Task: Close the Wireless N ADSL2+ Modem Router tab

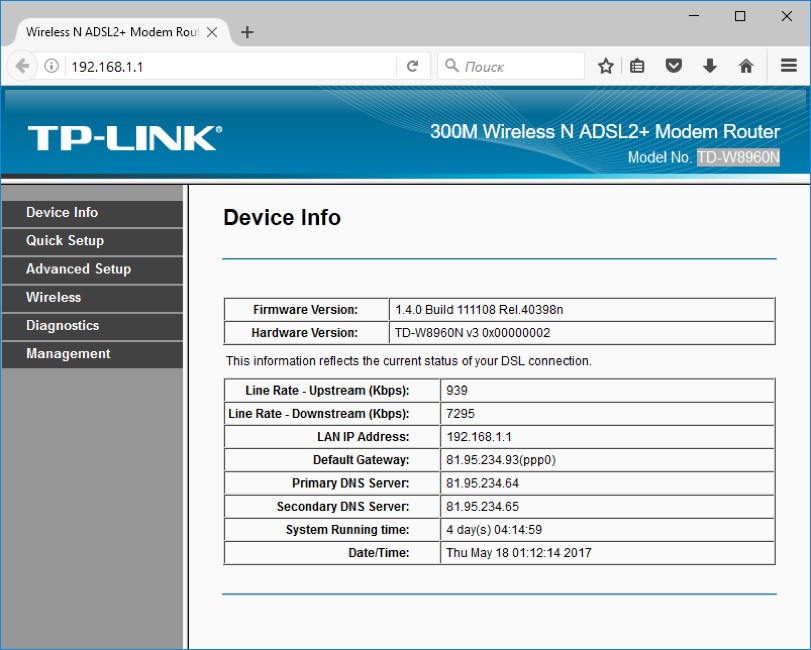Action: (x=212, y=32)
